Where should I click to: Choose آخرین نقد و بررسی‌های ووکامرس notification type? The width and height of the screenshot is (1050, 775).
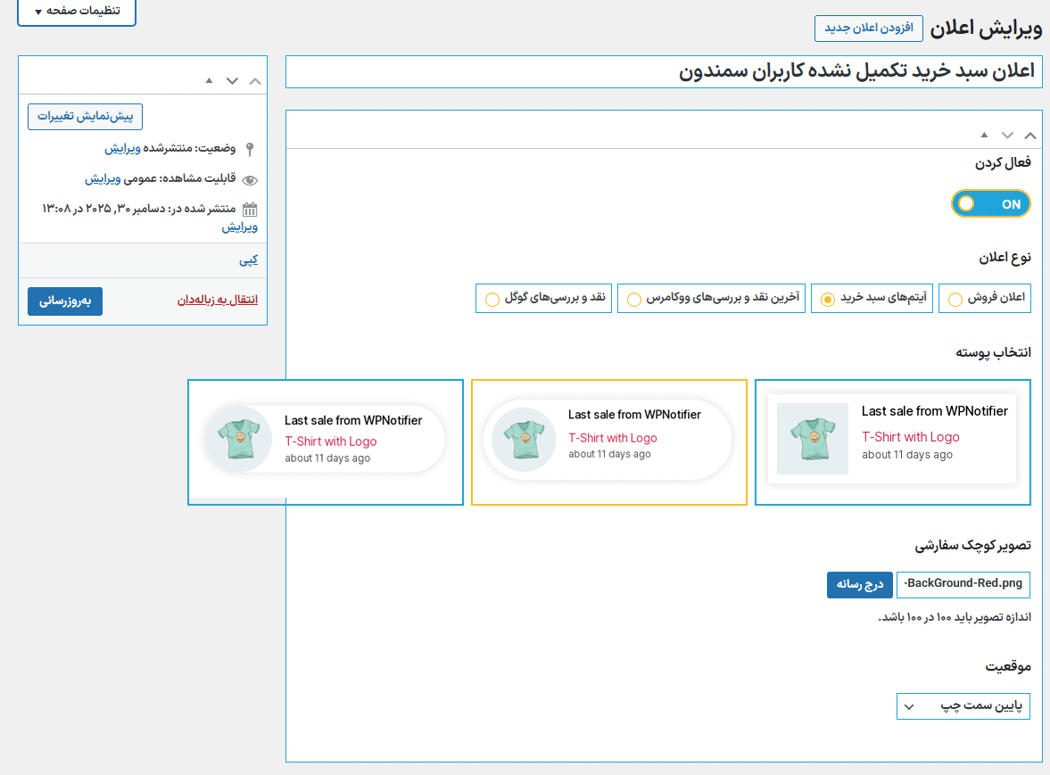632,297
